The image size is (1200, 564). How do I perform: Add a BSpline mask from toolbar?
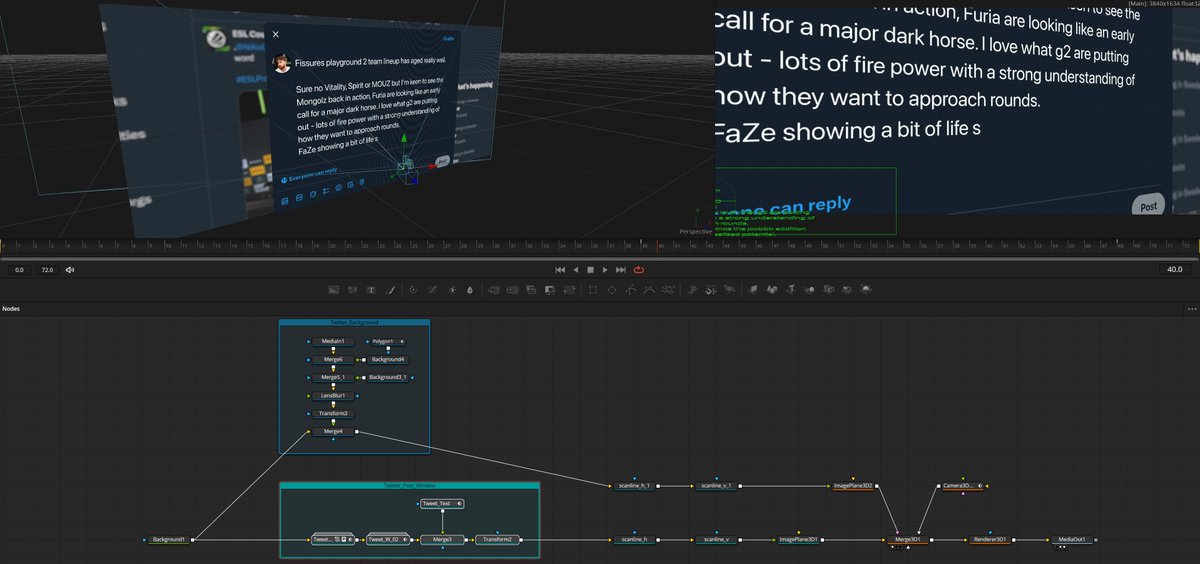click(650, 289)
